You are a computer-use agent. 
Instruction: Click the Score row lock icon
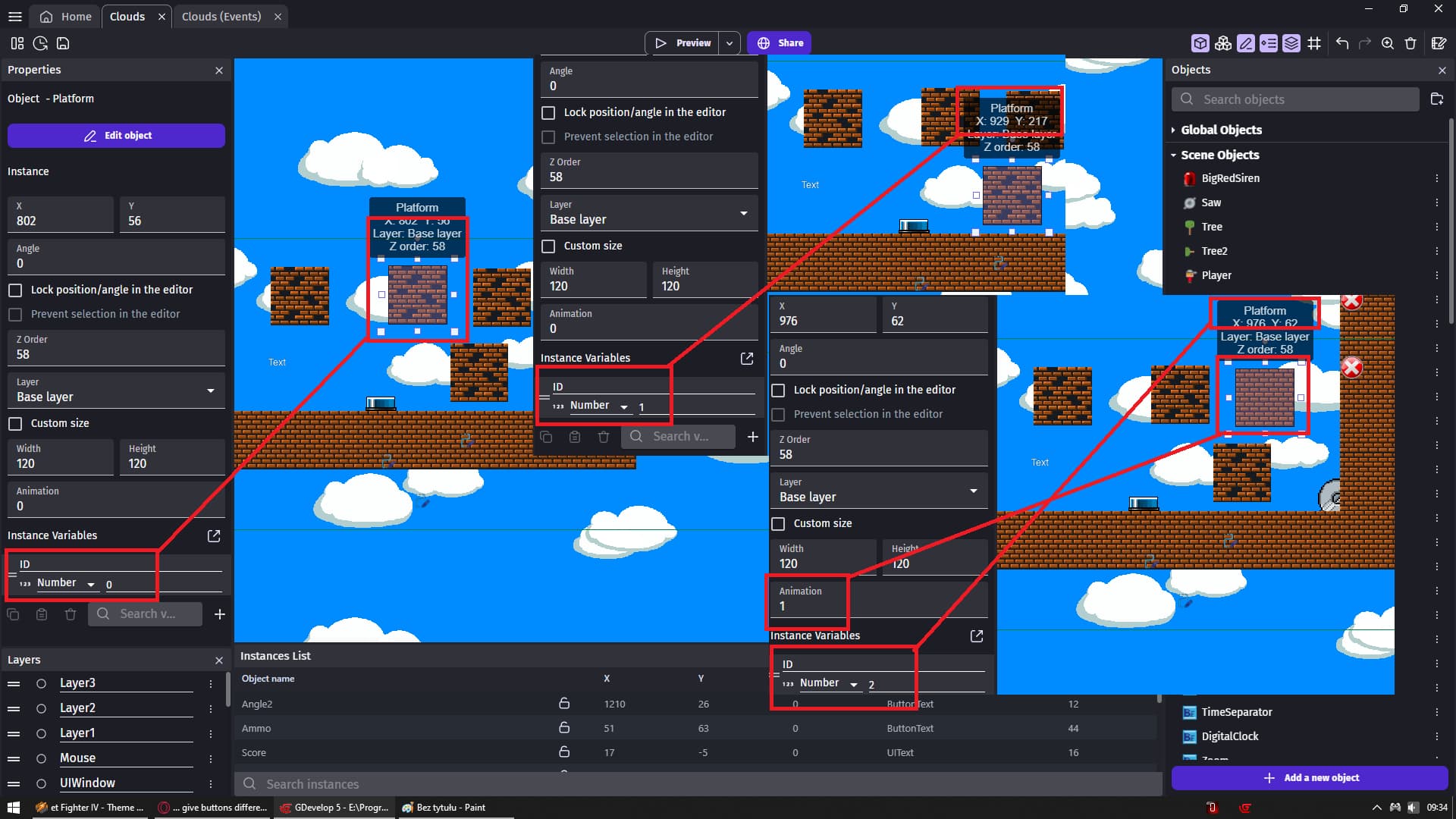tap(564, 752)
